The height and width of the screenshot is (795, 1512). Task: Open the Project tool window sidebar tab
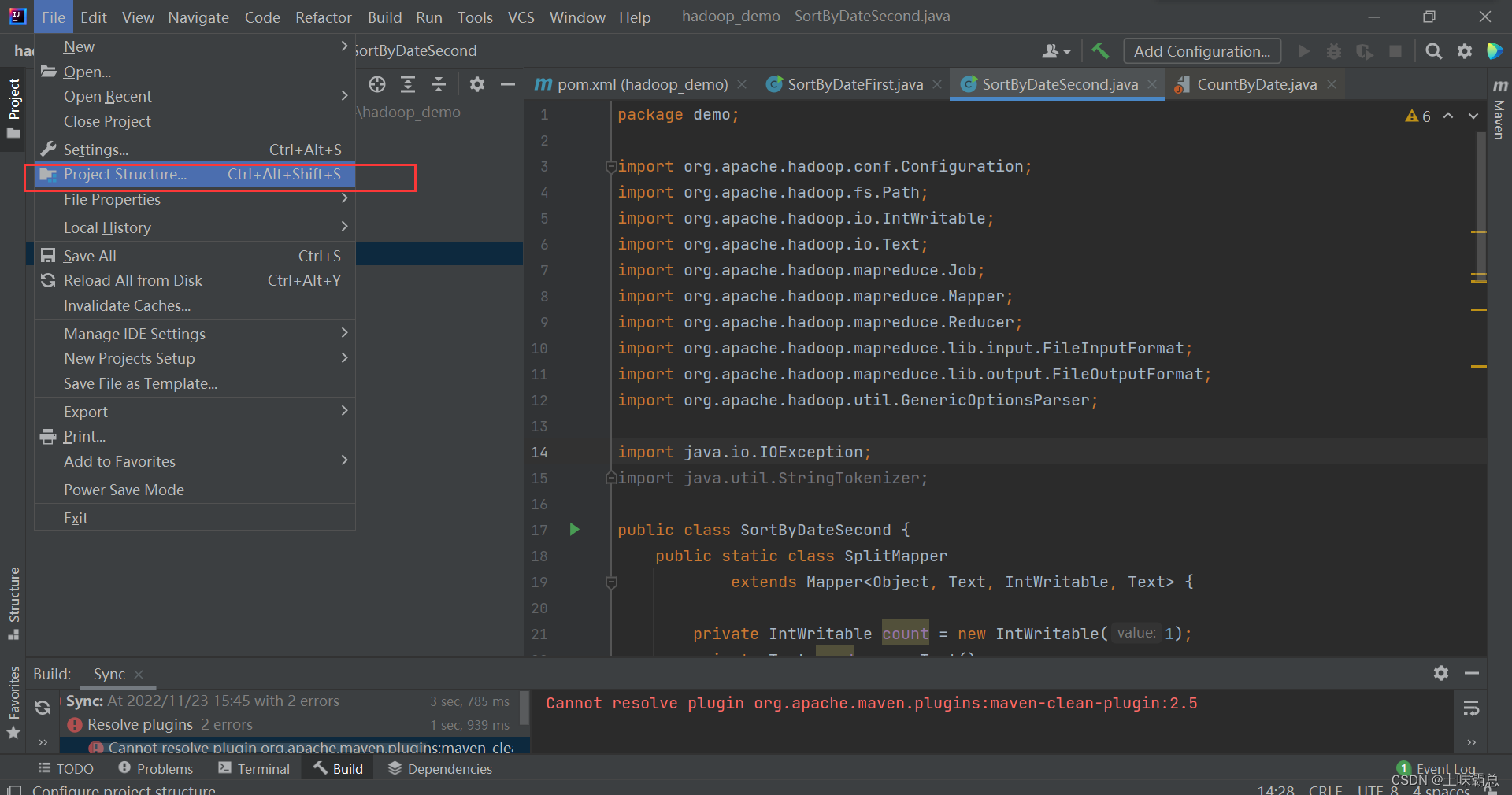(13, 108)
